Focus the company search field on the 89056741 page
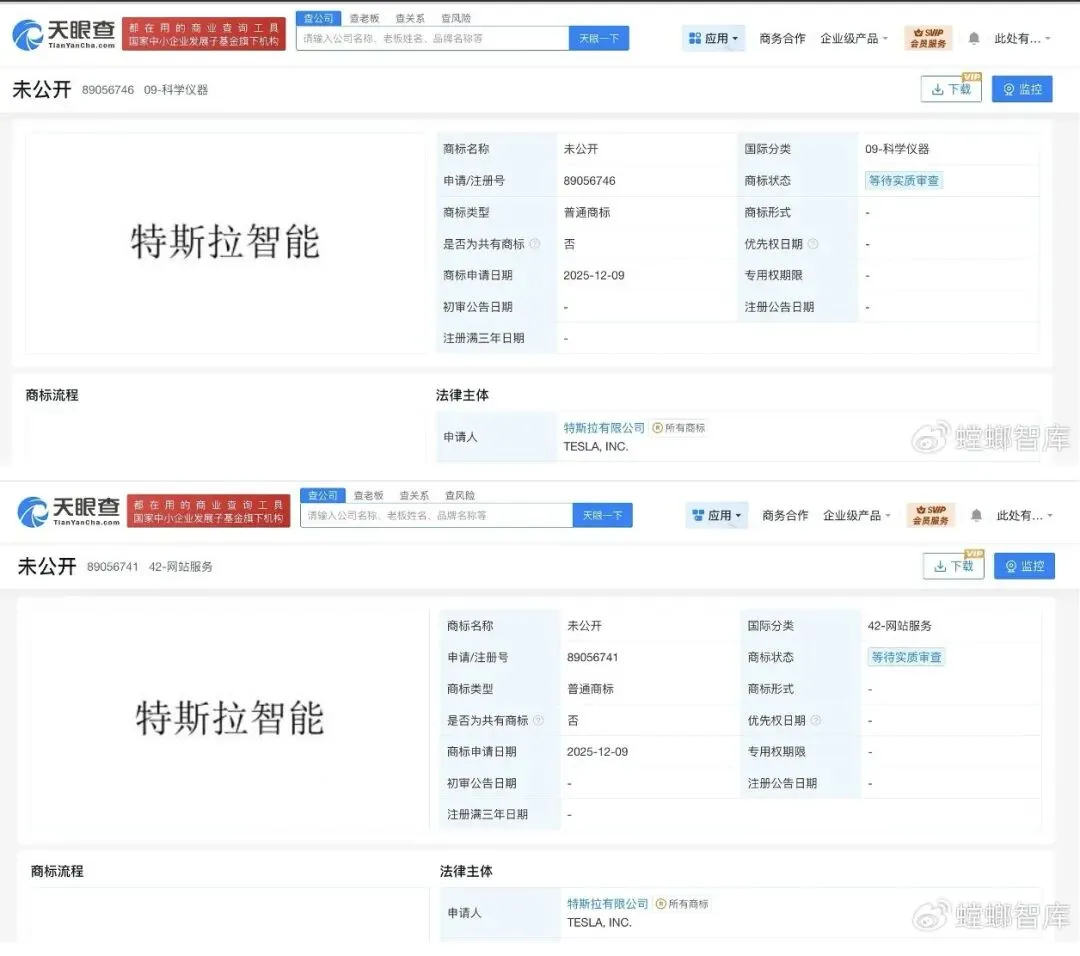1080x956 pixels. tap(437, 515)
